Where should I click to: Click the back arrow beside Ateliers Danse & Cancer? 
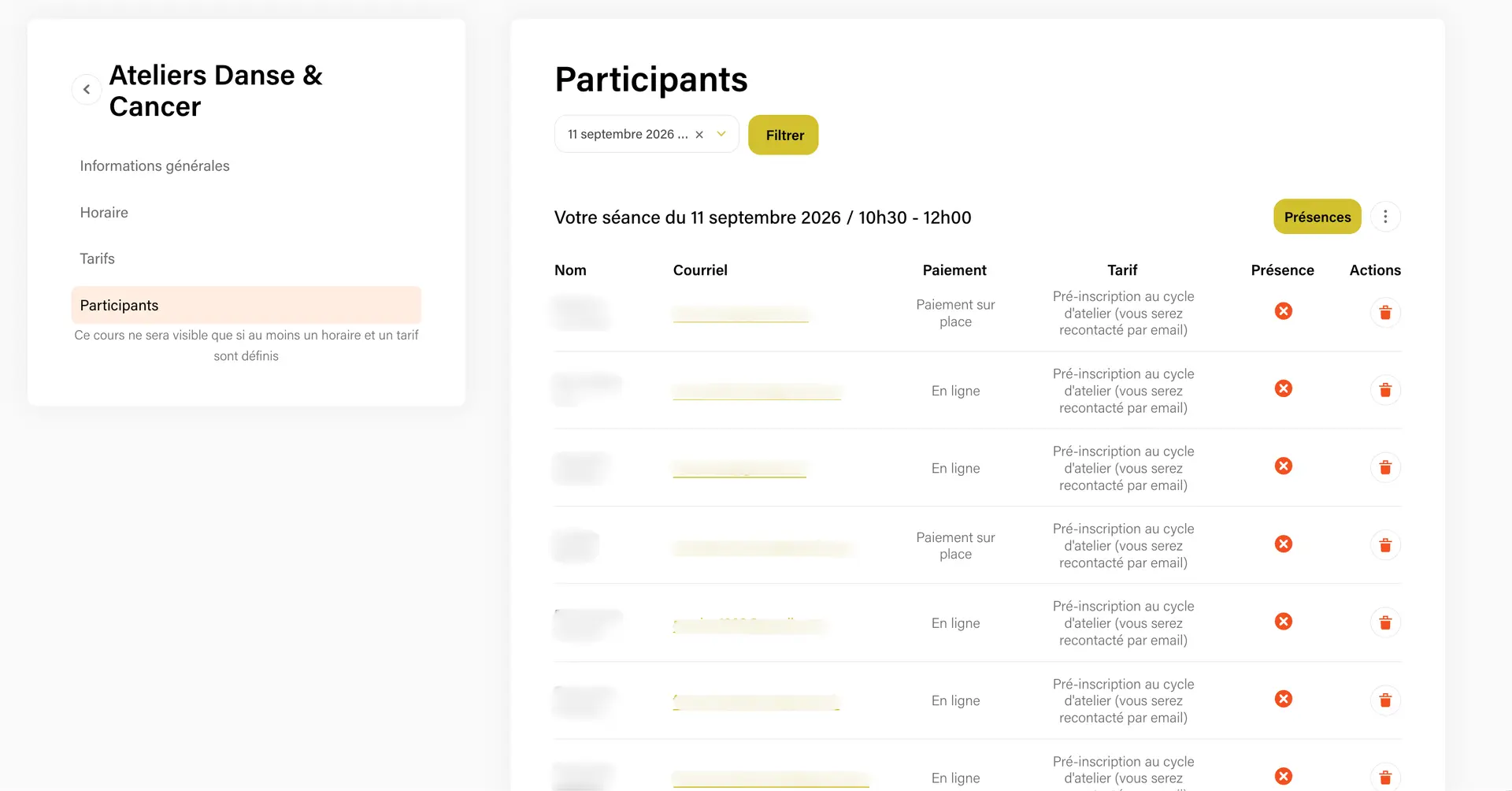coord(87,90)
